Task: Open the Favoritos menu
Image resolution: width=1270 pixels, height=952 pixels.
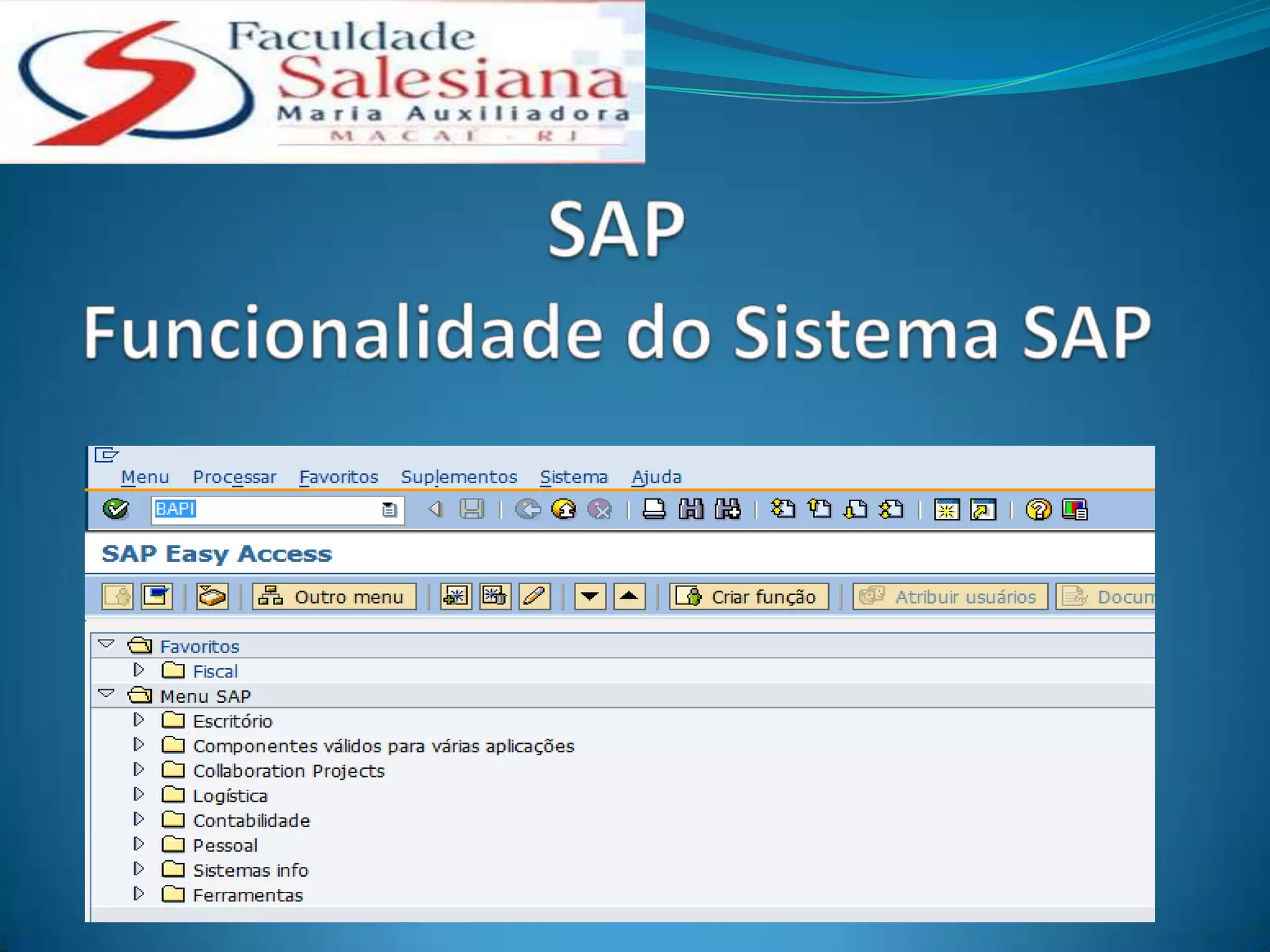Action: [339, 477]
